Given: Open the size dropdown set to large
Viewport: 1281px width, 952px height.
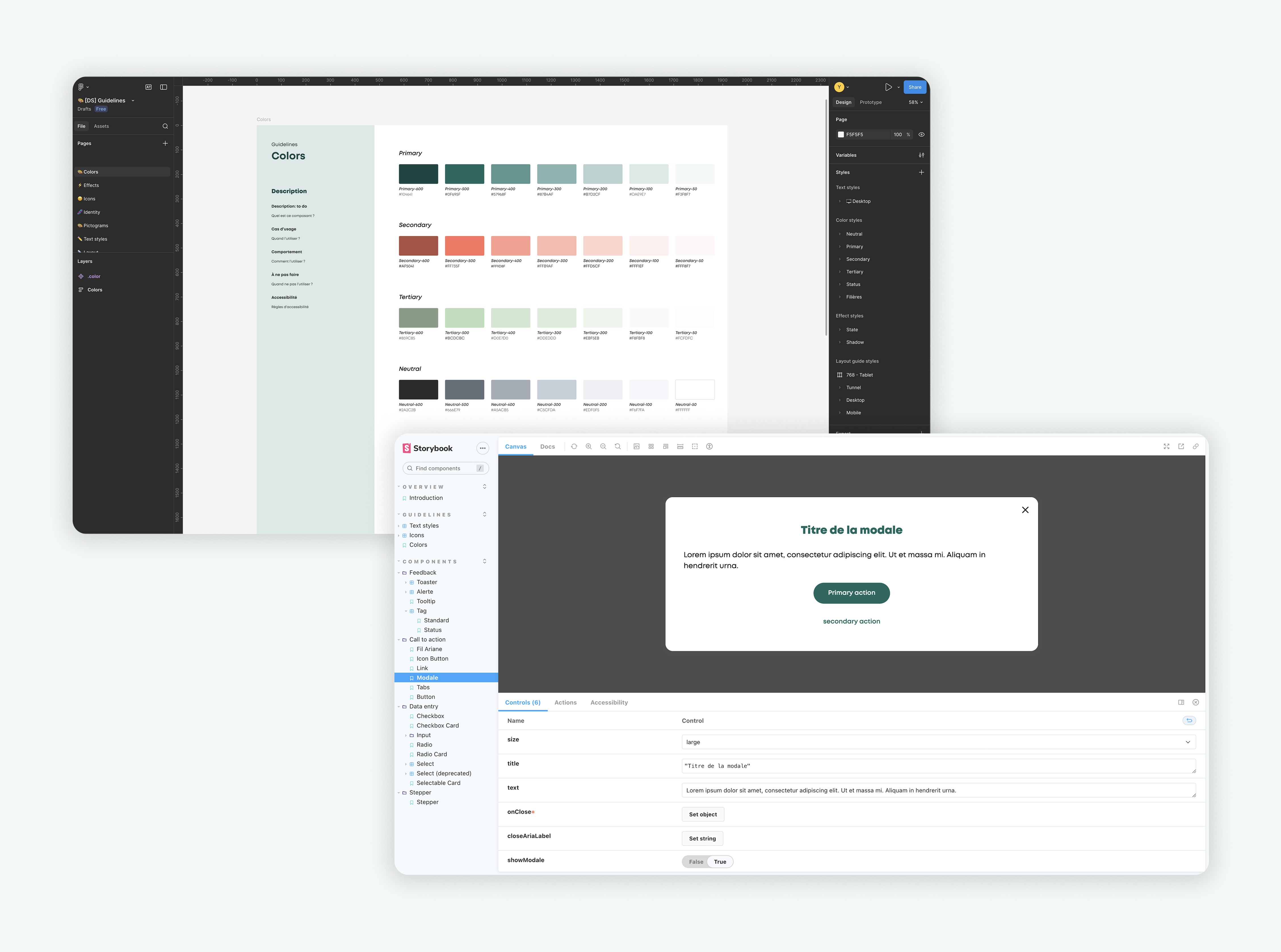Looking at the screenshot, I should point(938,742).
